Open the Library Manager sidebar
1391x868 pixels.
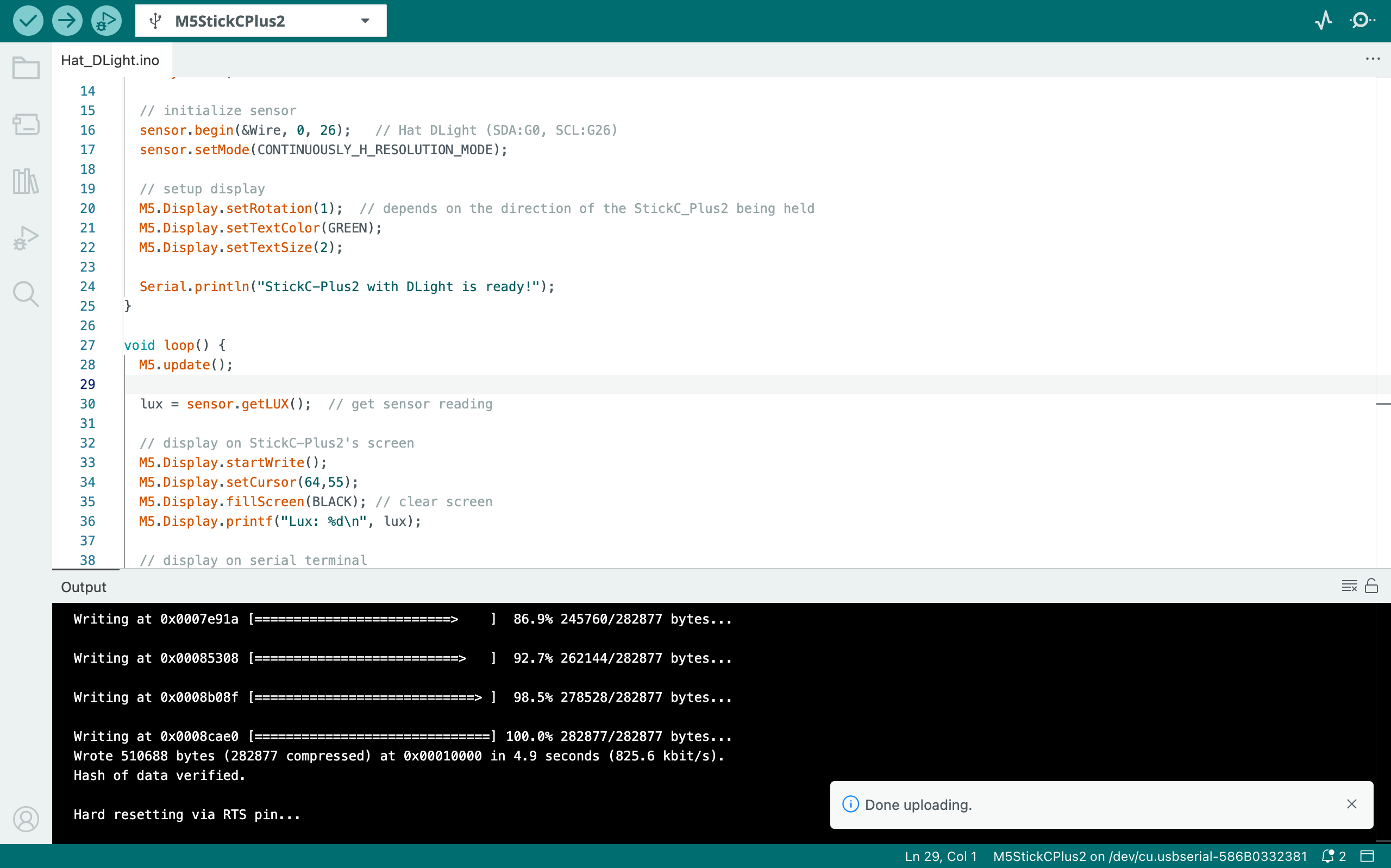pos(26,181)
